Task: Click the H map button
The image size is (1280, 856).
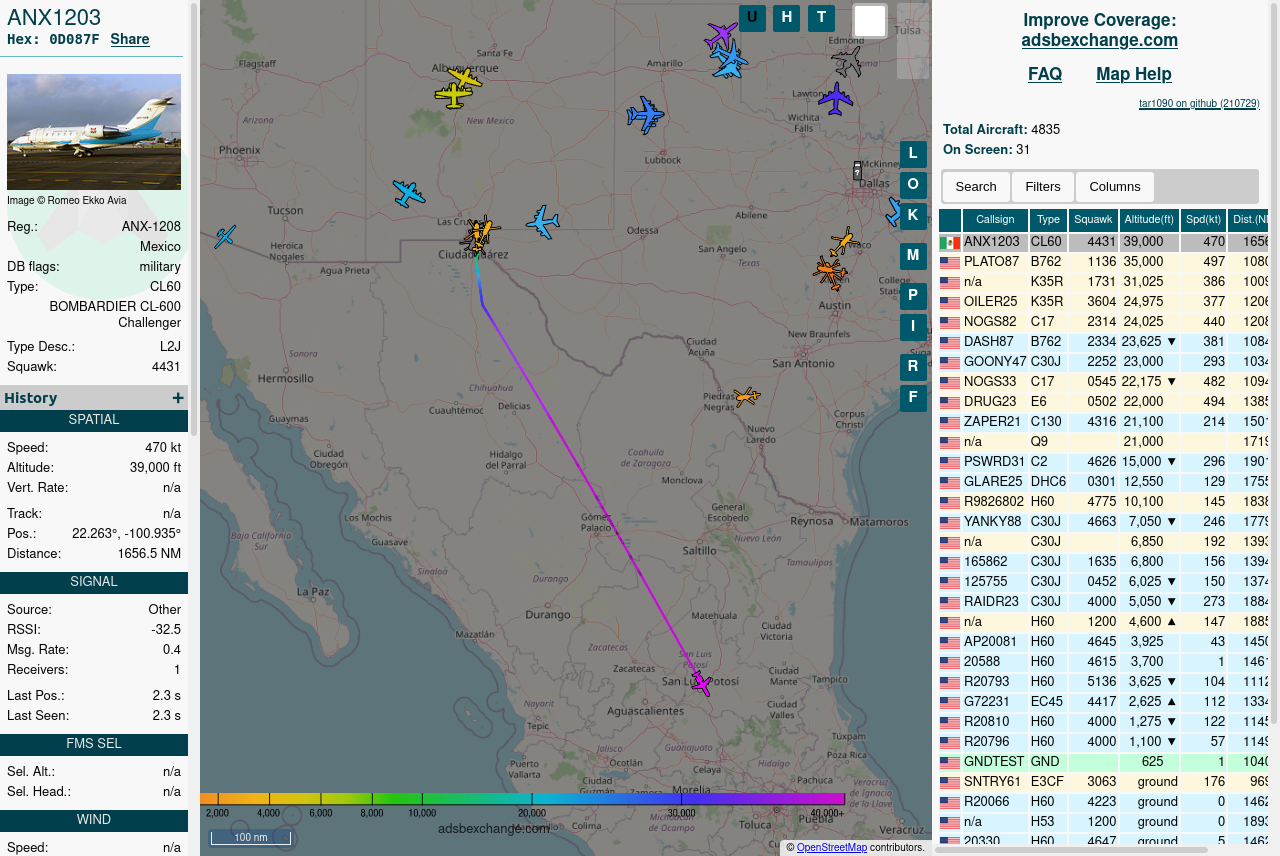Action: click(787, 17)
